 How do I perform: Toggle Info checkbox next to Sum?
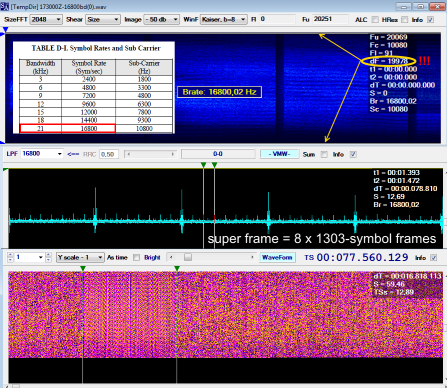click(353, 154)
